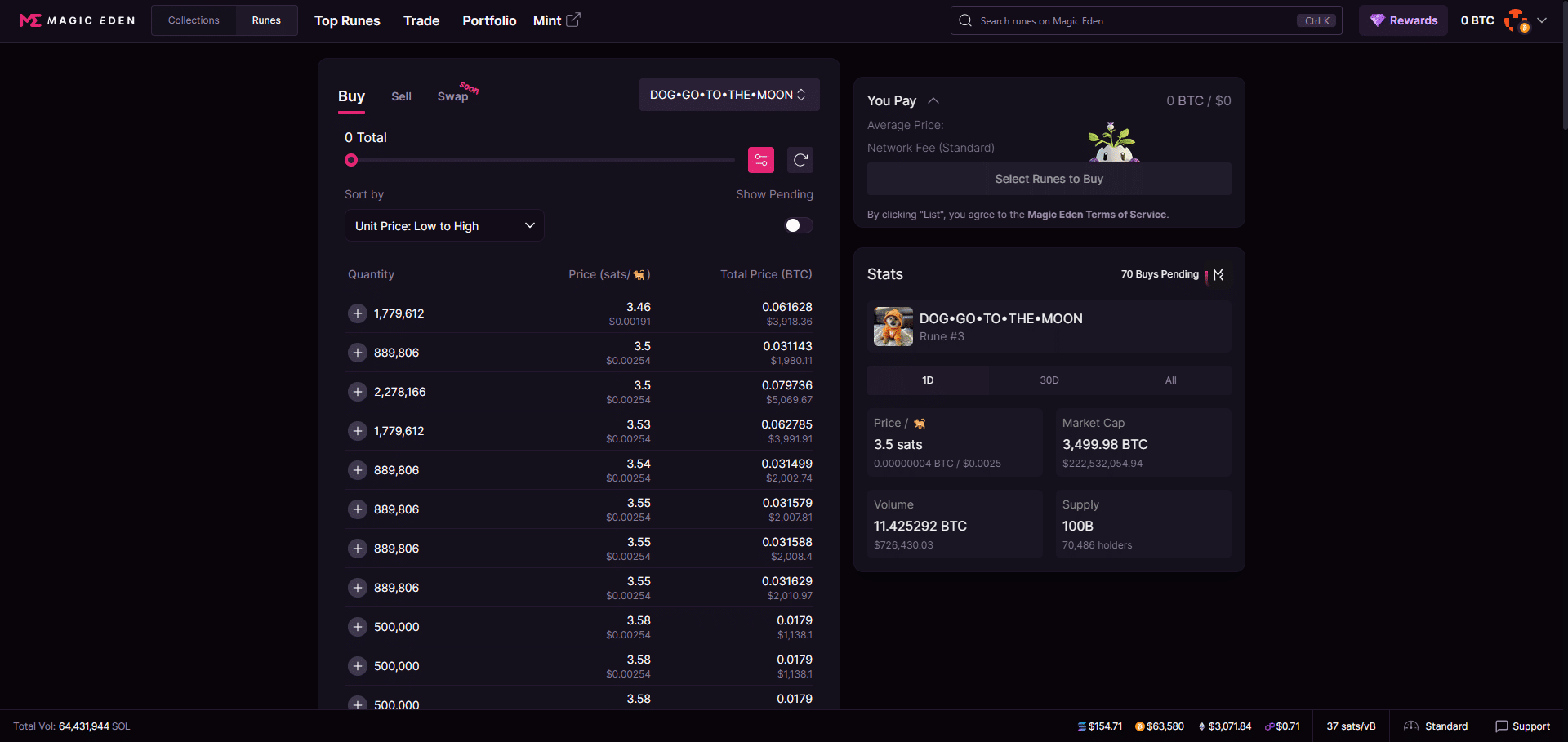1568x742 pixels.
Task: Click the DOG•GO•TO•THE•MOON rune thumbnail
Action: [x=893, y=327]
